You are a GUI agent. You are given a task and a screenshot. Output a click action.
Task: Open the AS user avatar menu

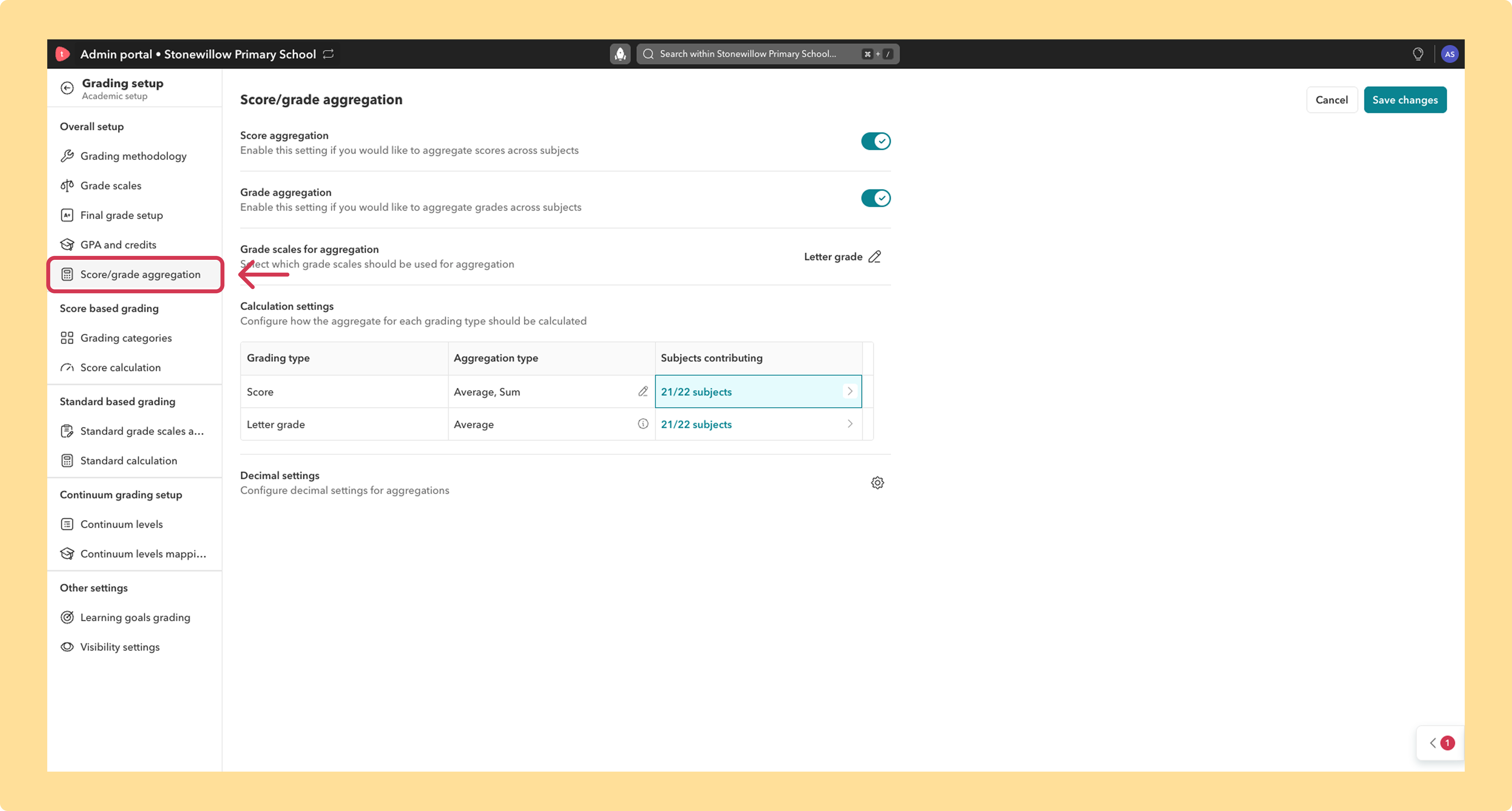1449,54
